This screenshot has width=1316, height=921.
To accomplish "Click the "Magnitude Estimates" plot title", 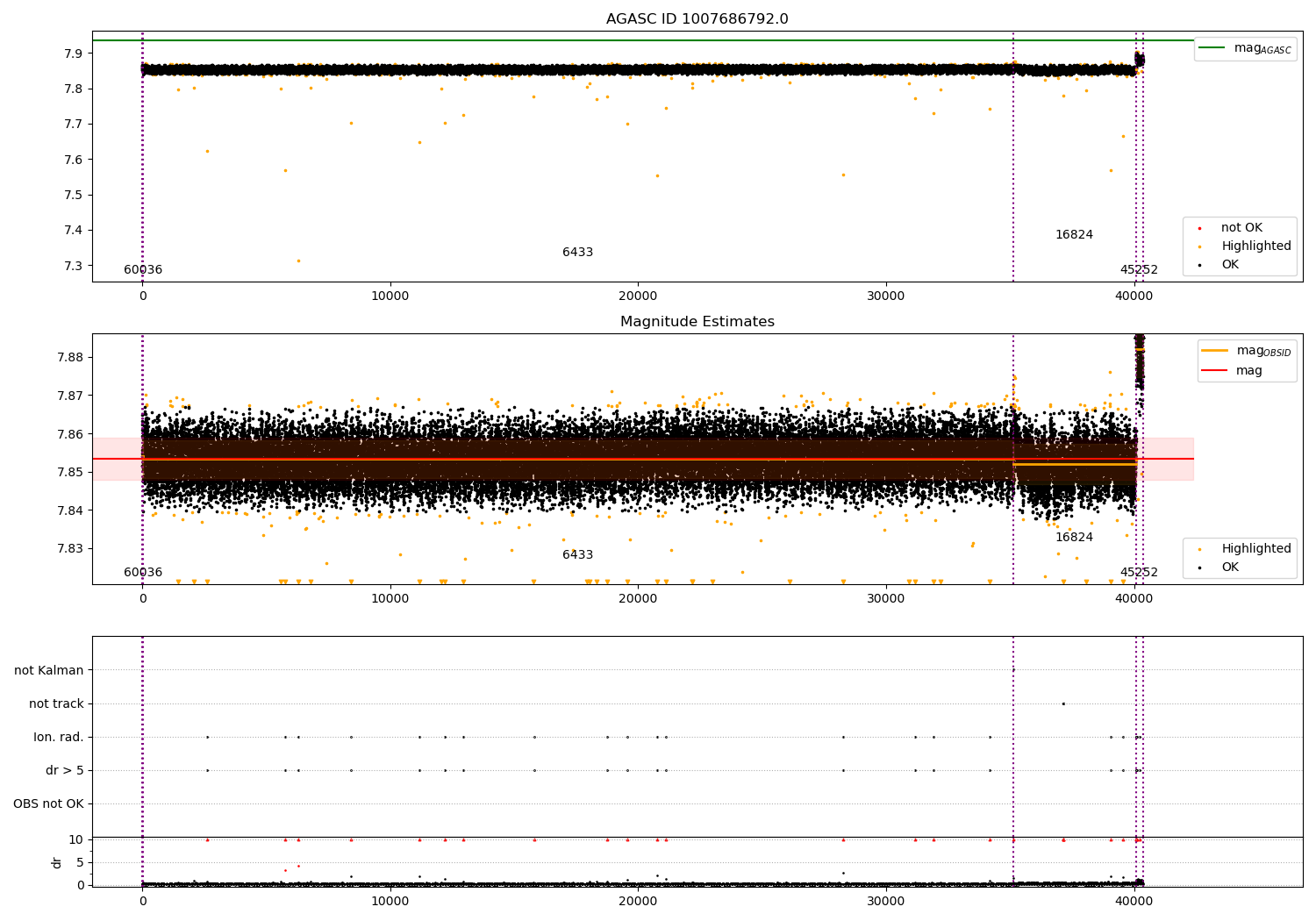I will [697, 322].
